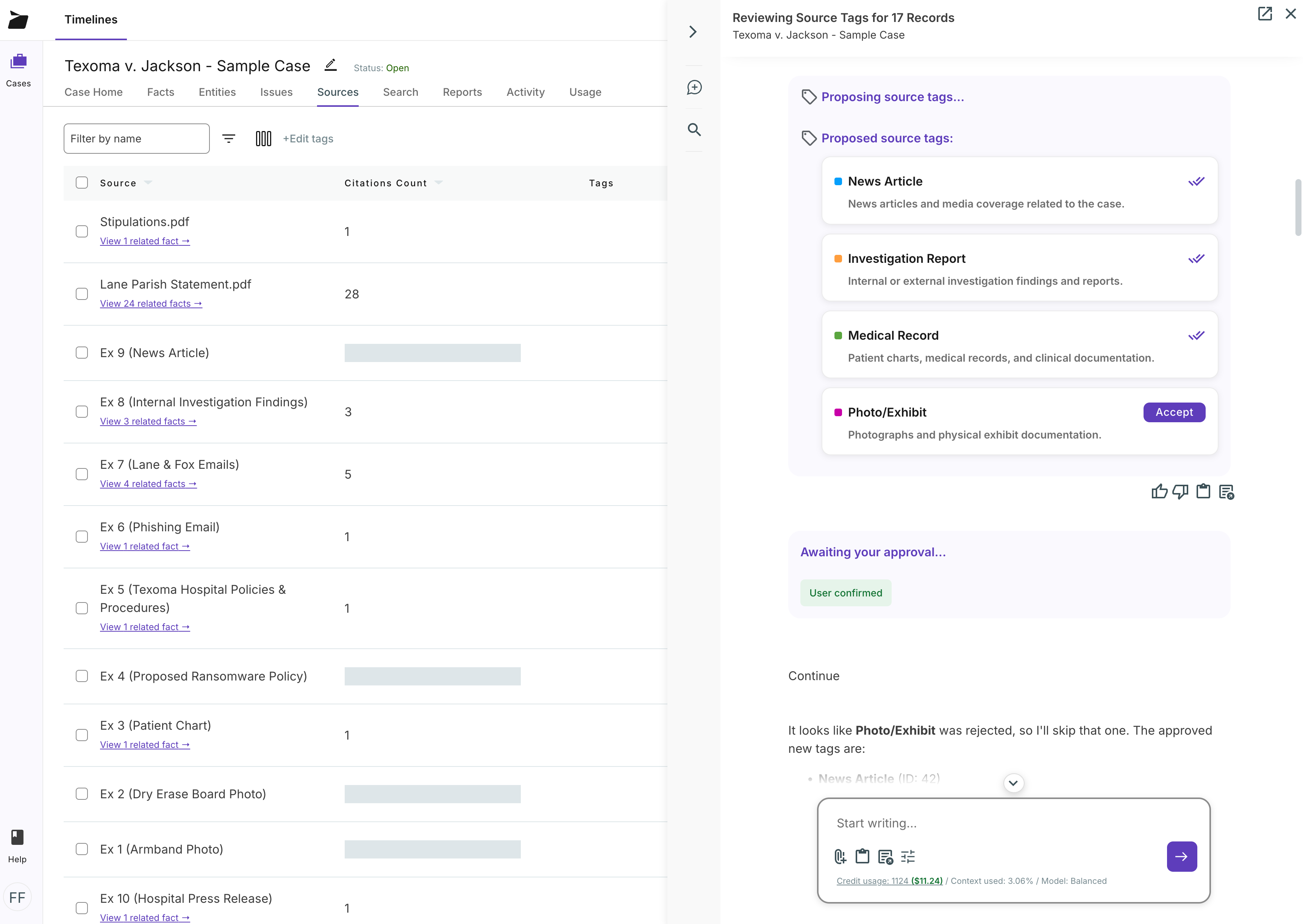This screenshot has height=924, width=1303.
Task: Open the search icon in the side rail
Action: point(694,130)
